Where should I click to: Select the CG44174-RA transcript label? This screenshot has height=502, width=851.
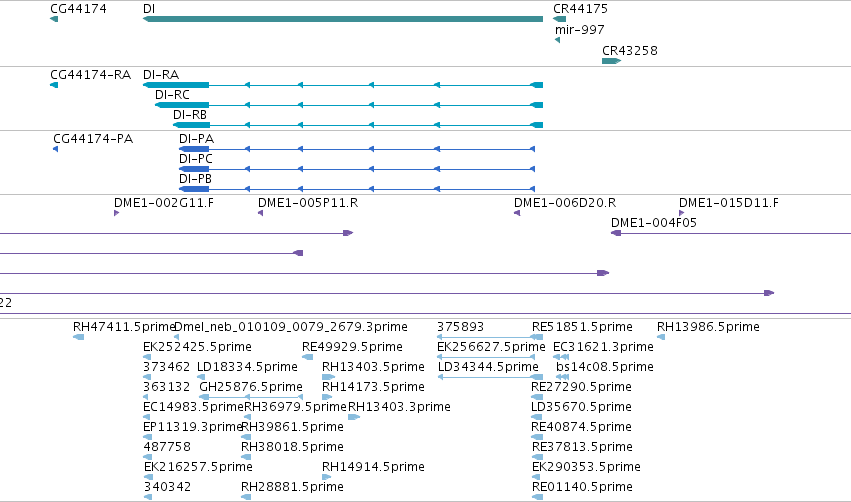(x=91, y=75)
